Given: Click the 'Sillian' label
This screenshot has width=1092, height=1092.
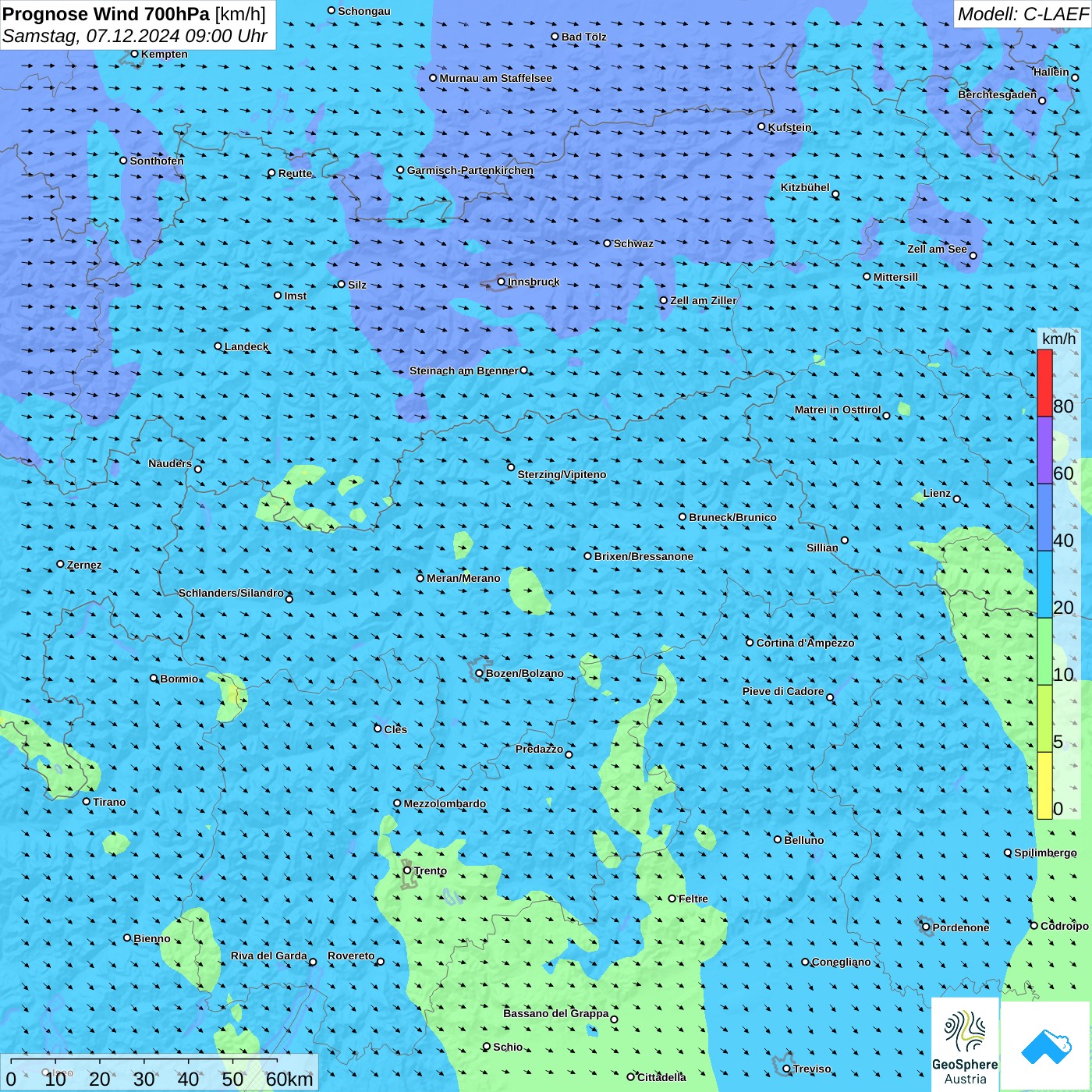Looking at the screenshot, I should coord(822,548).
